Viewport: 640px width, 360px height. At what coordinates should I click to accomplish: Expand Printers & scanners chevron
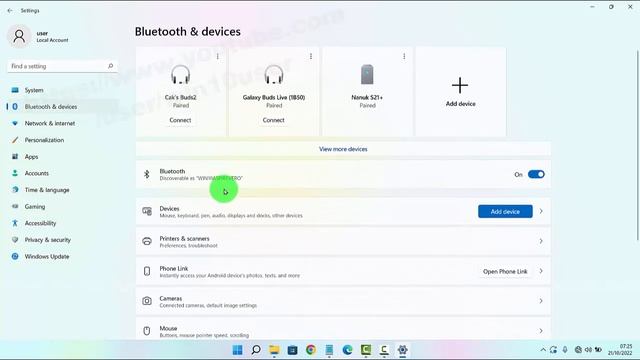coord(541,241)
